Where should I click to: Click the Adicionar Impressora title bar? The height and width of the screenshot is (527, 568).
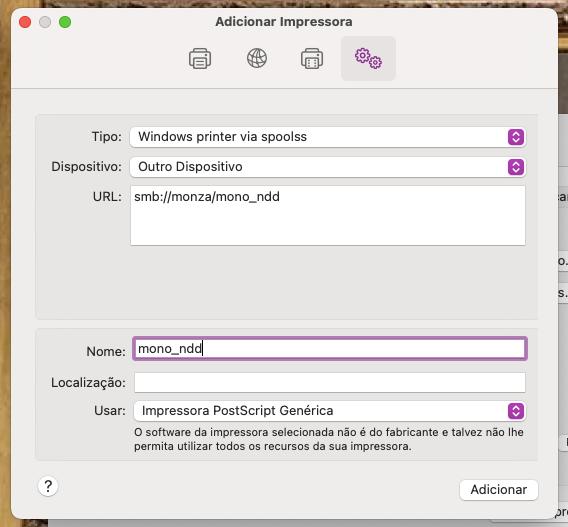pos(284,22)
